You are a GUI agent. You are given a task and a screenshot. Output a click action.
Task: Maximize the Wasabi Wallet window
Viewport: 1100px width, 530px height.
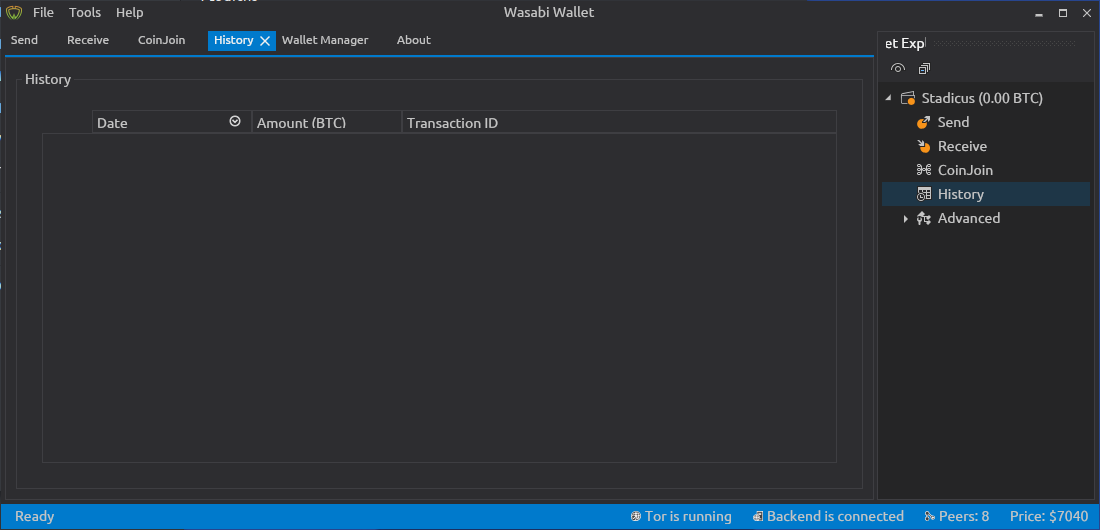(1063, 13)
